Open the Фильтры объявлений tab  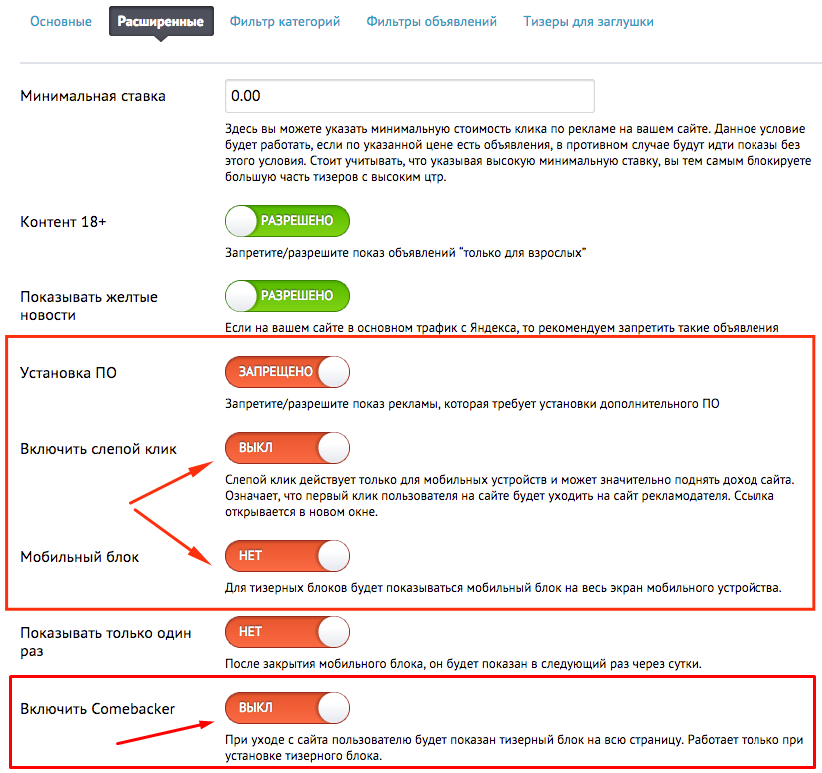coord(431,21)
